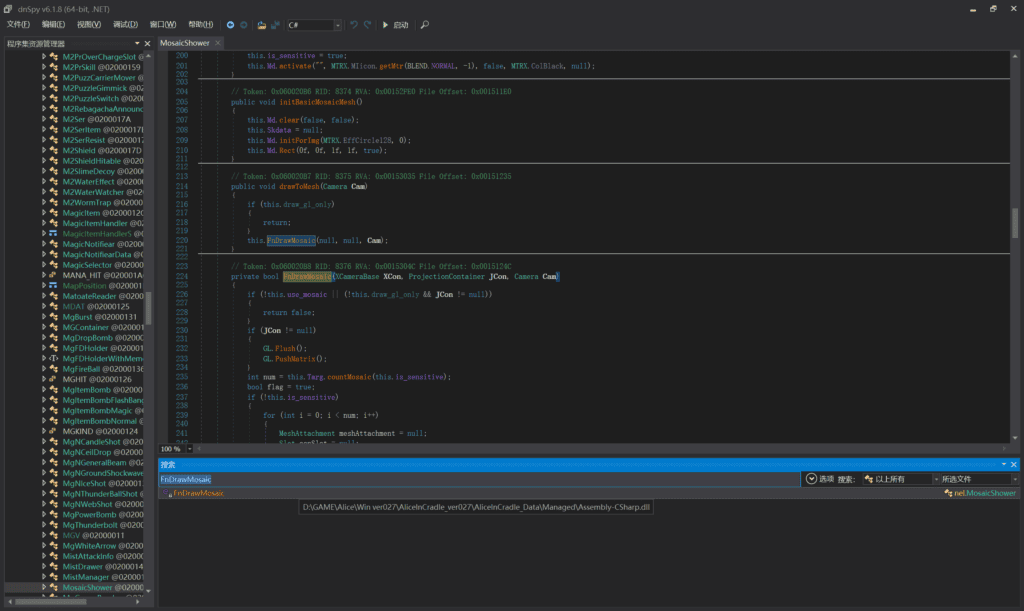The height and width of the screenshot is (611, 1024).
Task: Open the 视图(V) menu
Action: (89, 25)
